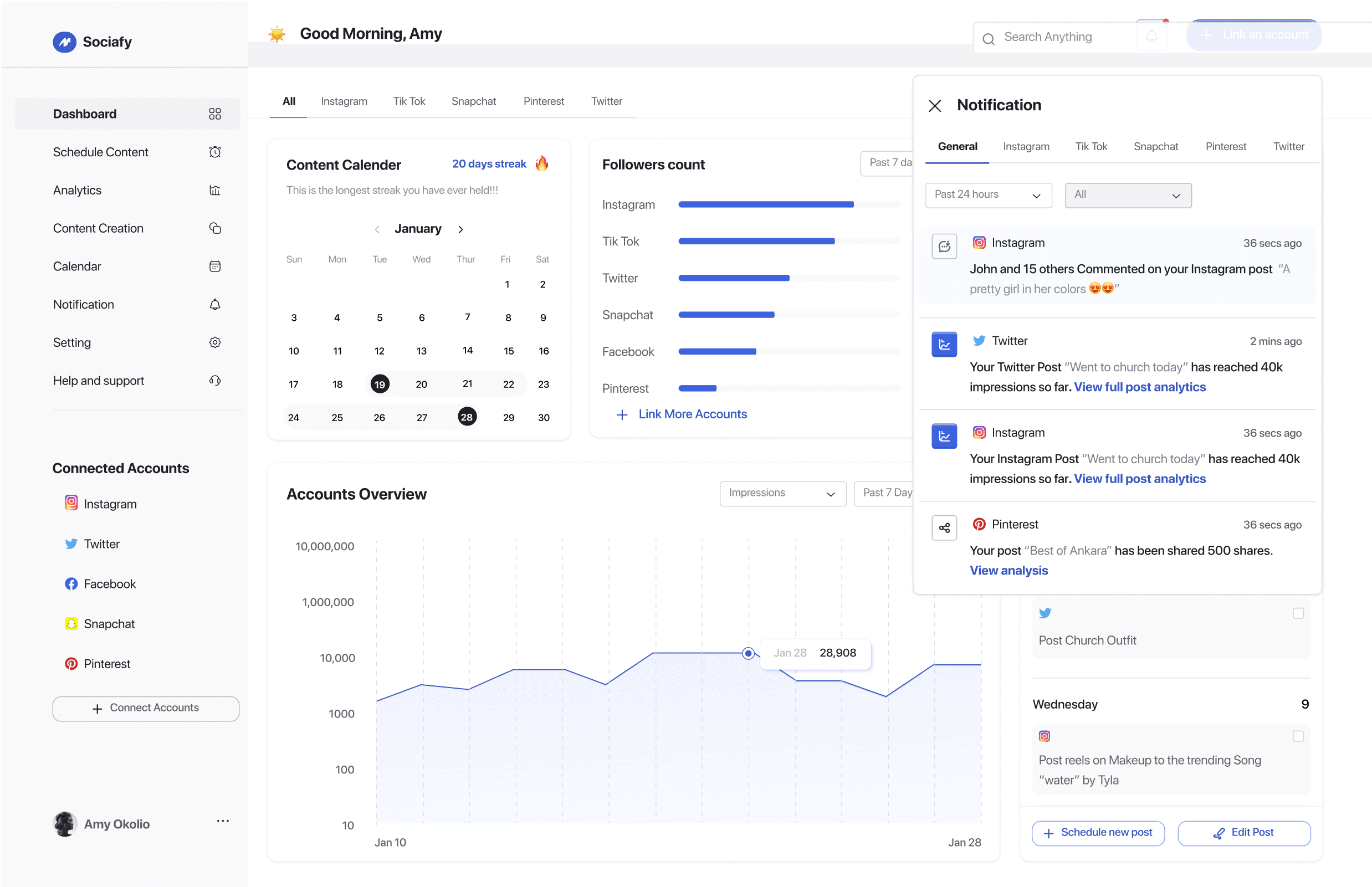Expand the All filter dropdown in notifications
Screen dimensions: 1372x887
click(x=1128, y=195)
